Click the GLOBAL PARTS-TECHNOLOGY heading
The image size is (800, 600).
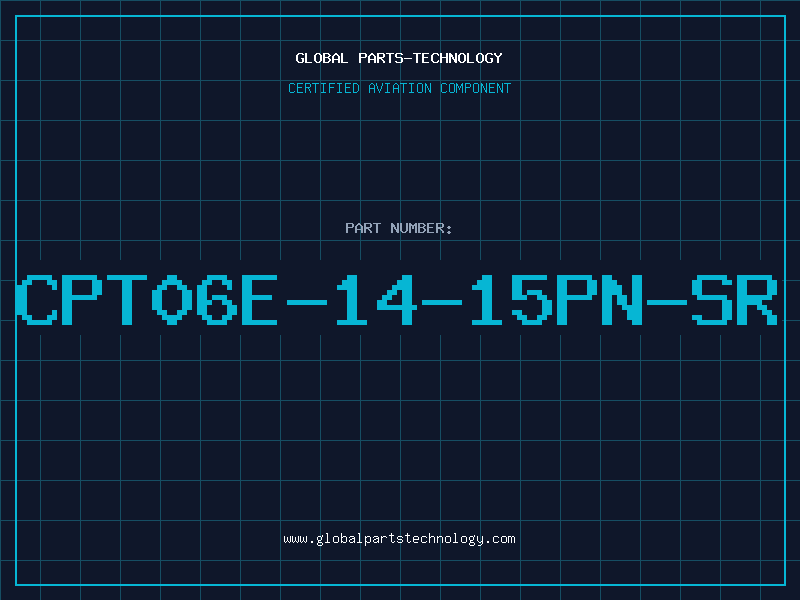(x=399, y=58)
